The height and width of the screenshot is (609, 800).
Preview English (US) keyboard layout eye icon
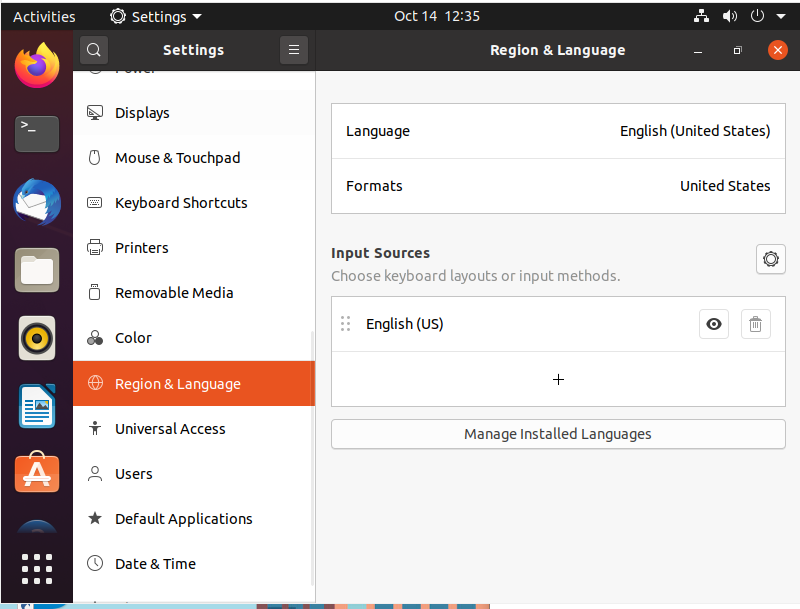(714, 324)
